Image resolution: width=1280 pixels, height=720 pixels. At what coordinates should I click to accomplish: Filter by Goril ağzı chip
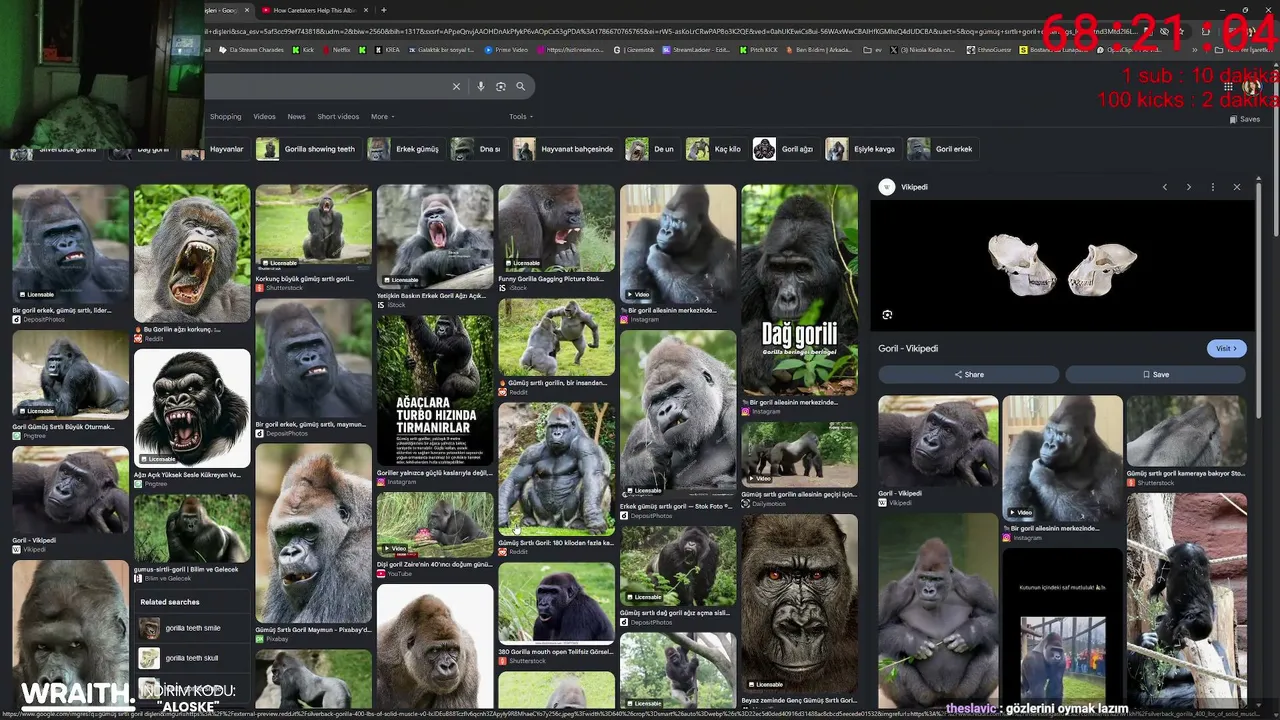[785, 149]
